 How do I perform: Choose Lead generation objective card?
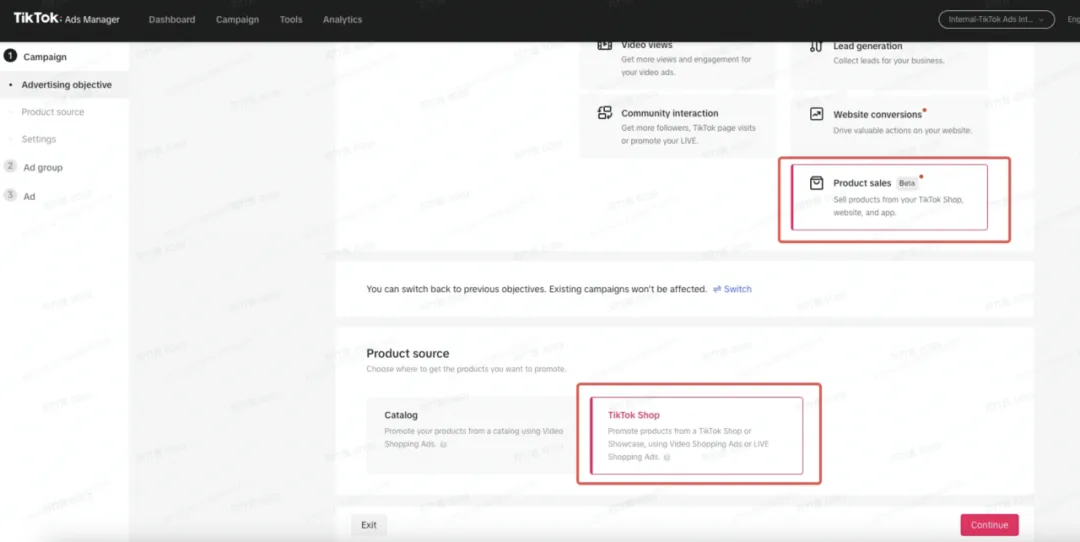pos(889,63)
